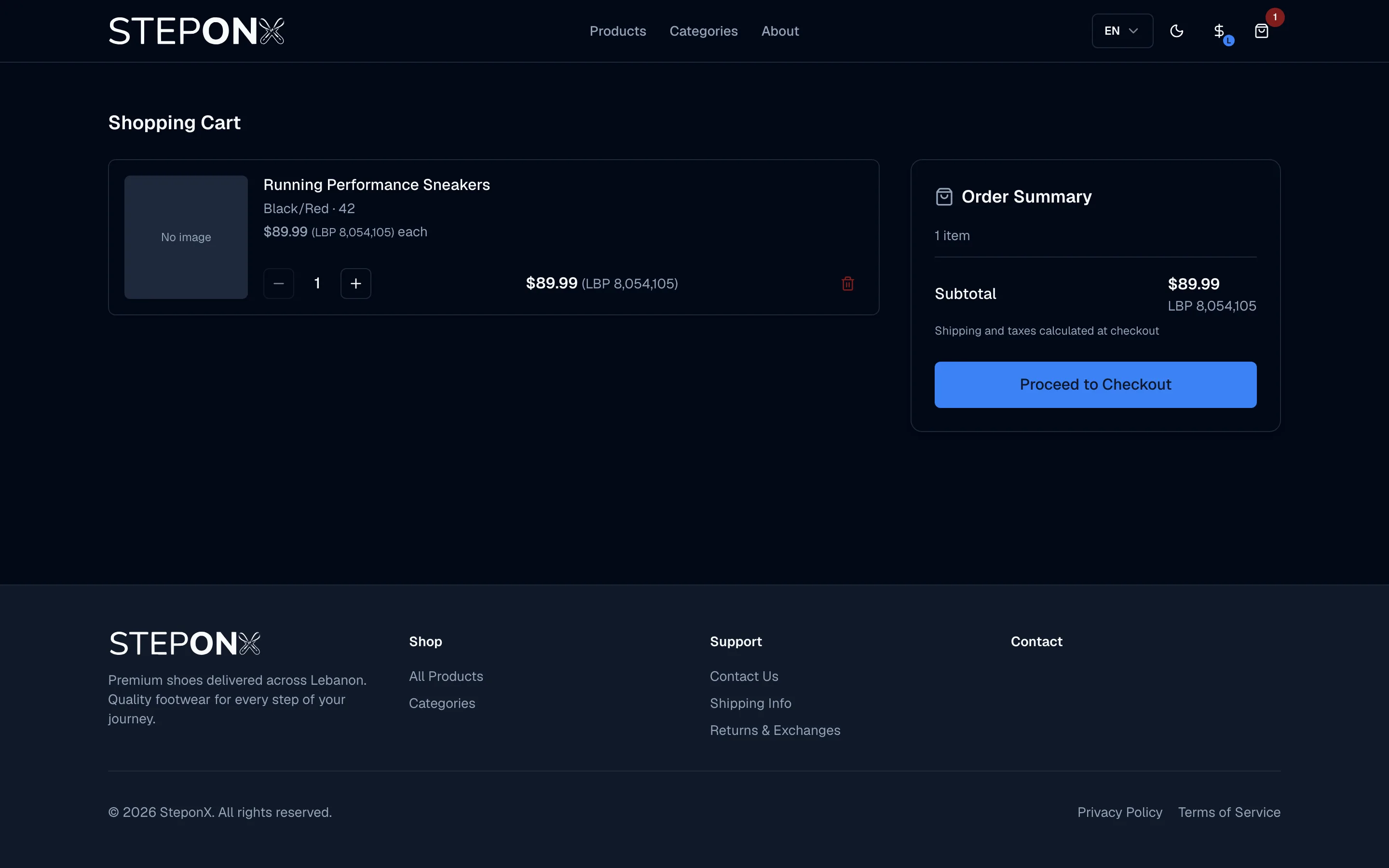Go to All Products footer link
This screenshot has width=1389, height=868.
(446, 676)
